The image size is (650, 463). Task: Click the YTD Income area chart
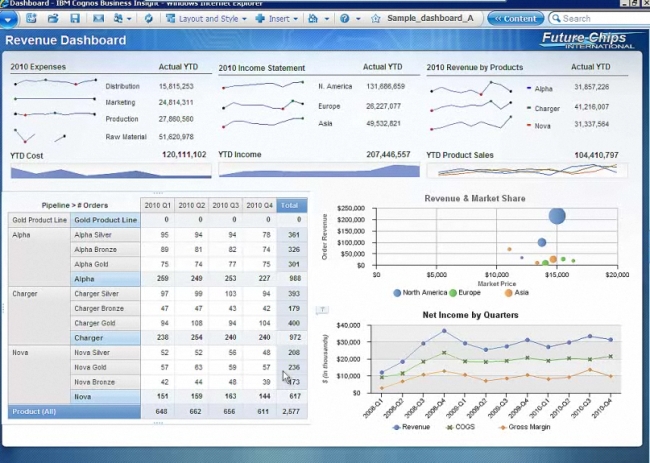coord(319,170)
